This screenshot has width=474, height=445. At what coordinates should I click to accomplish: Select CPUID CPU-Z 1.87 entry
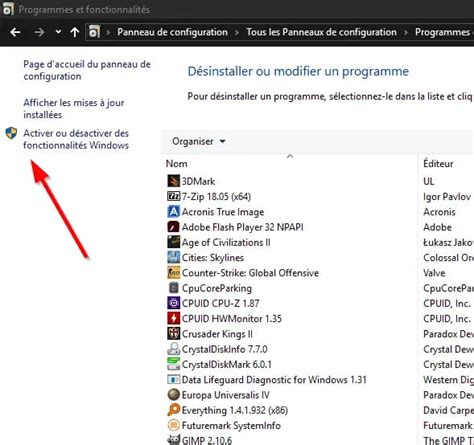coord(220,304)
